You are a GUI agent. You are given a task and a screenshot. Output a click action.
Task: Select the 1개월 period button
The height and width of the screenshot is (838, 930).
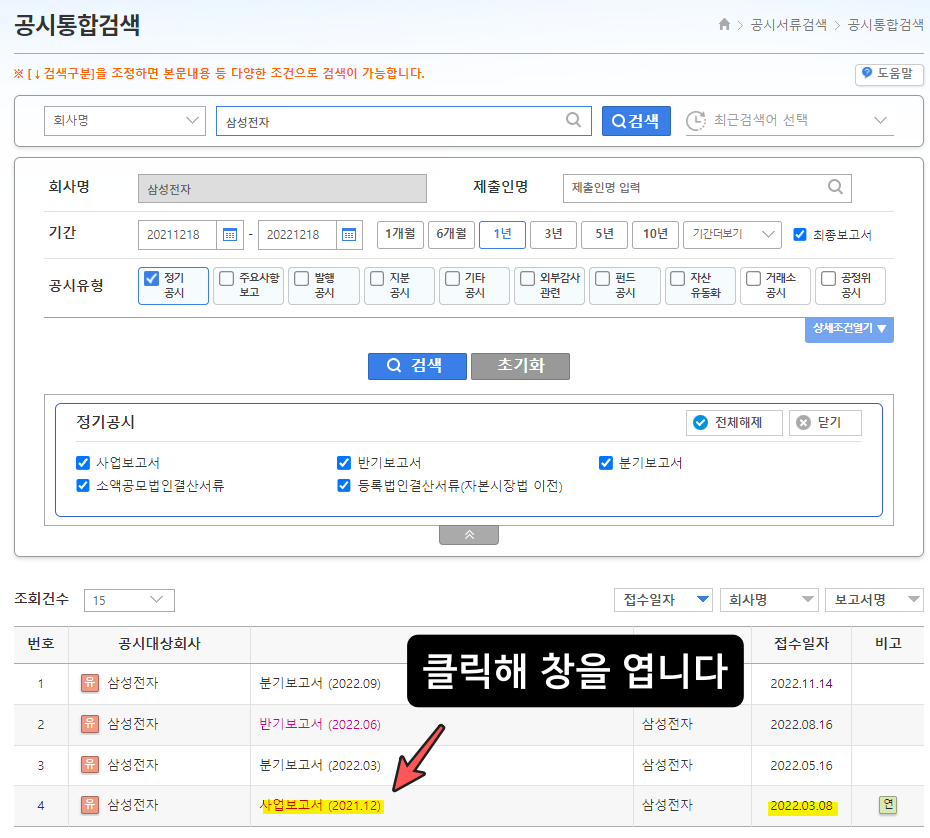(x=400, y=234)
